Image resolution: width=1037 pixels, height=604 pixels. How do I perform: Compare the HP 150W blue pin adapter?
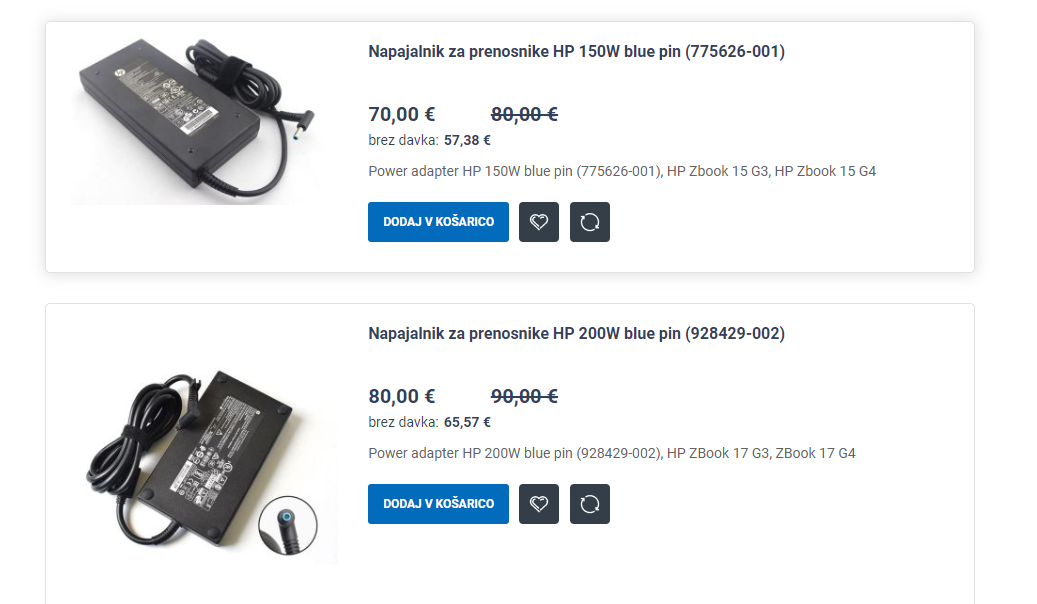point(589,222)
